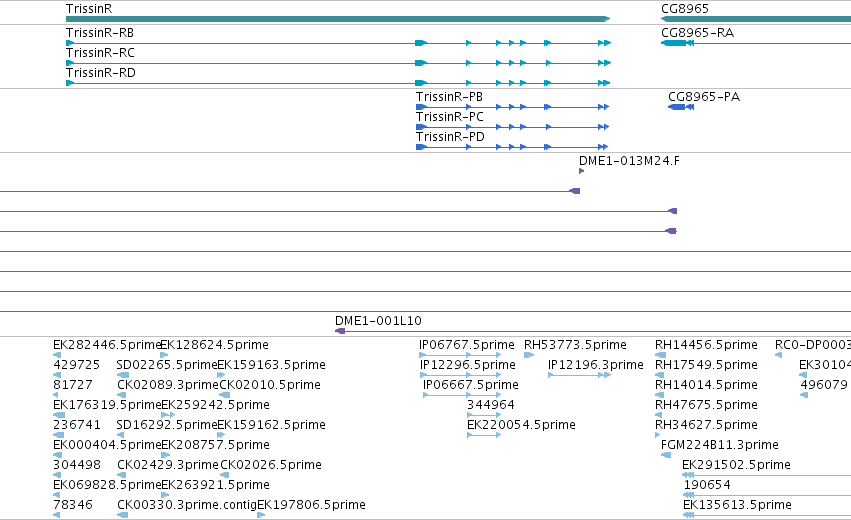Open the TrissinR-RB transcript label

pos(100,33)
